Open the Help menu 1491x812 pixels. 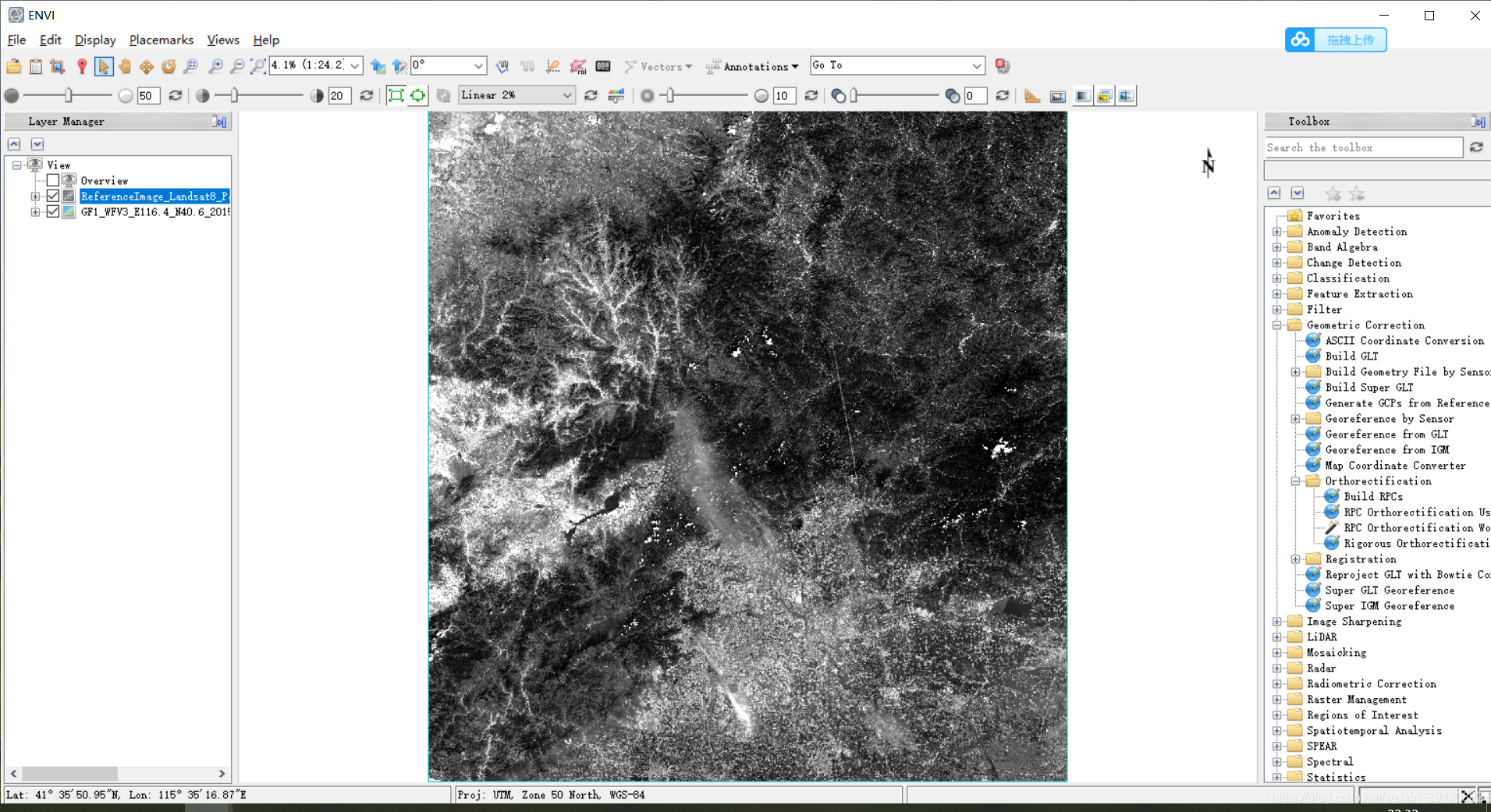(266, 40)
